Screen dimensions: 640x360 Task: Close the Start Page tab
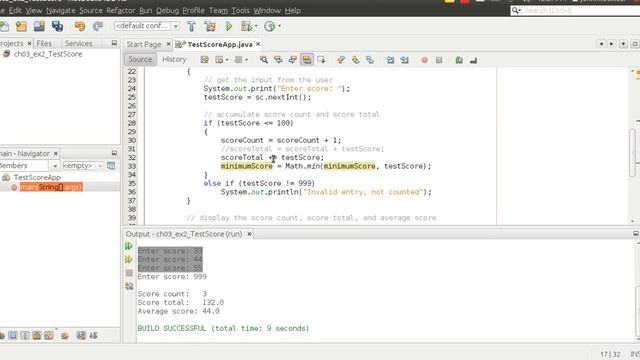click(x=168, y=44)
